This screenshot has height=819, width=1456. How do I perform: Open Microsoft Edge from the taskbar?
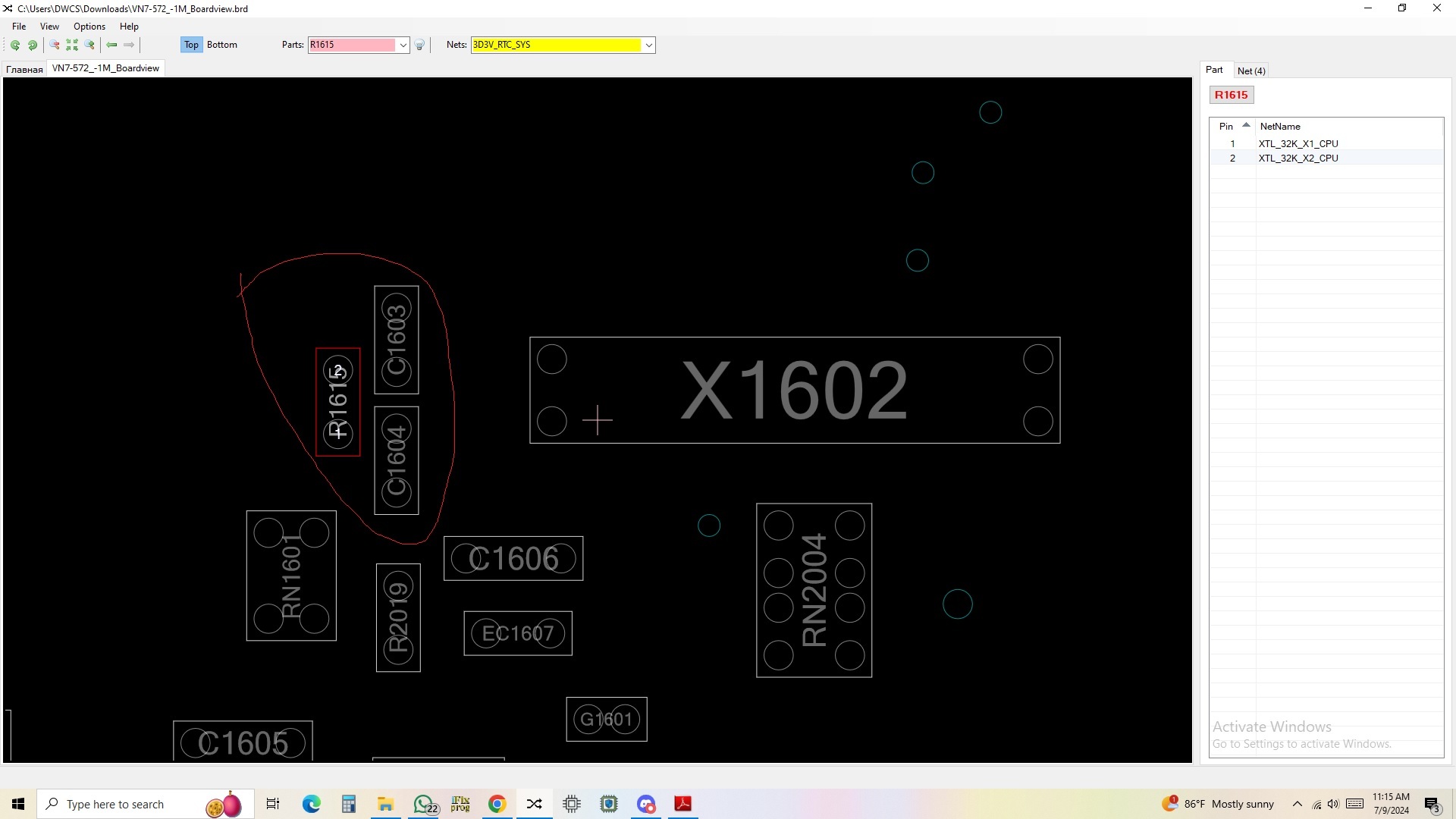(311, 804)
